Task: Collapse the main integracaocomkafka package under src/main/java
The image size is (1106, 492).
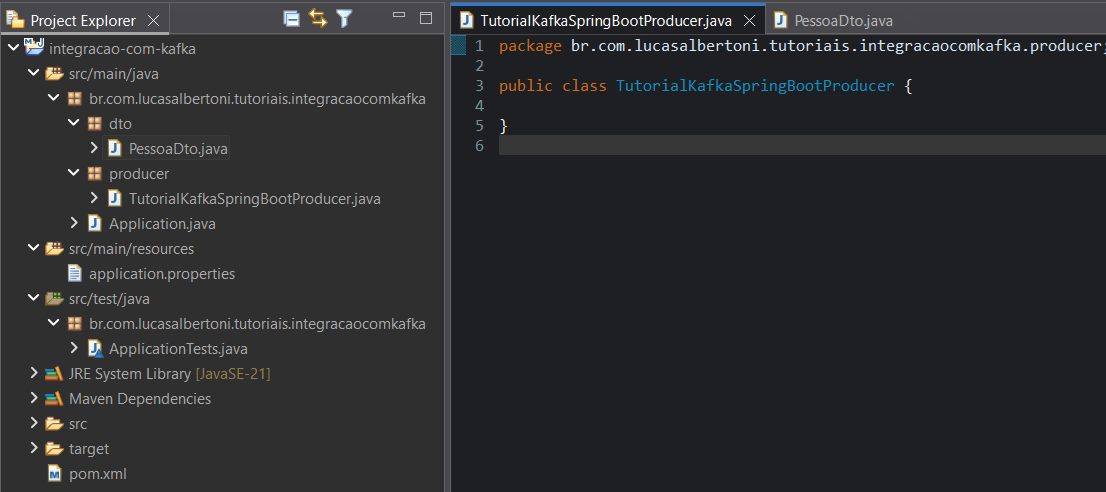Action: (54, 99)
